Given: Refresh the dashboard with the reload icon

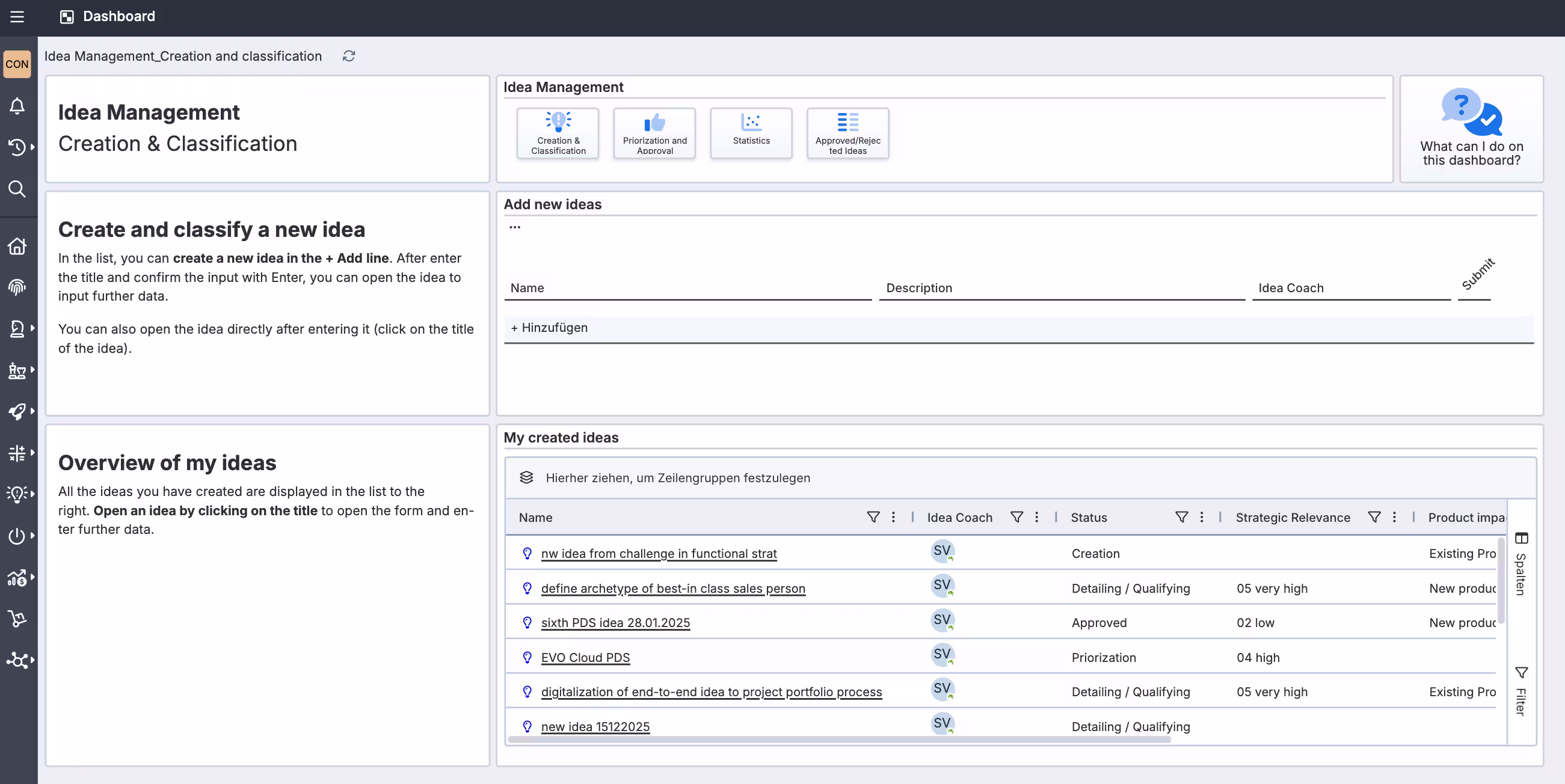Looking at the screenshot, I should click(x=349, y=56).
